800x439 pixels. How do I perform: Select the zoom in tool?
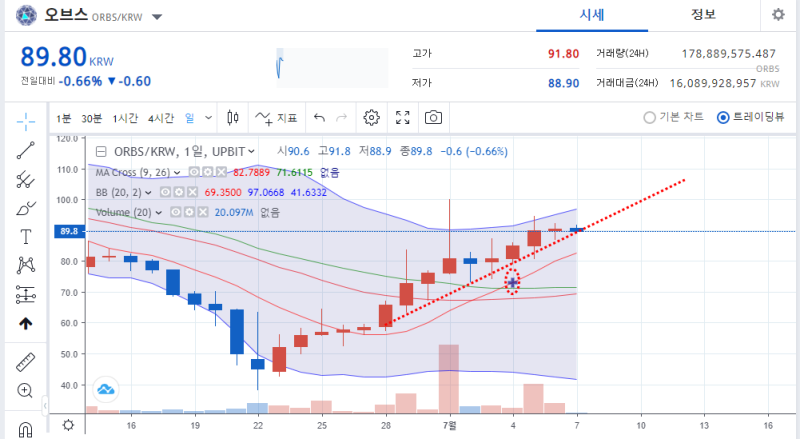click(26, 391)
